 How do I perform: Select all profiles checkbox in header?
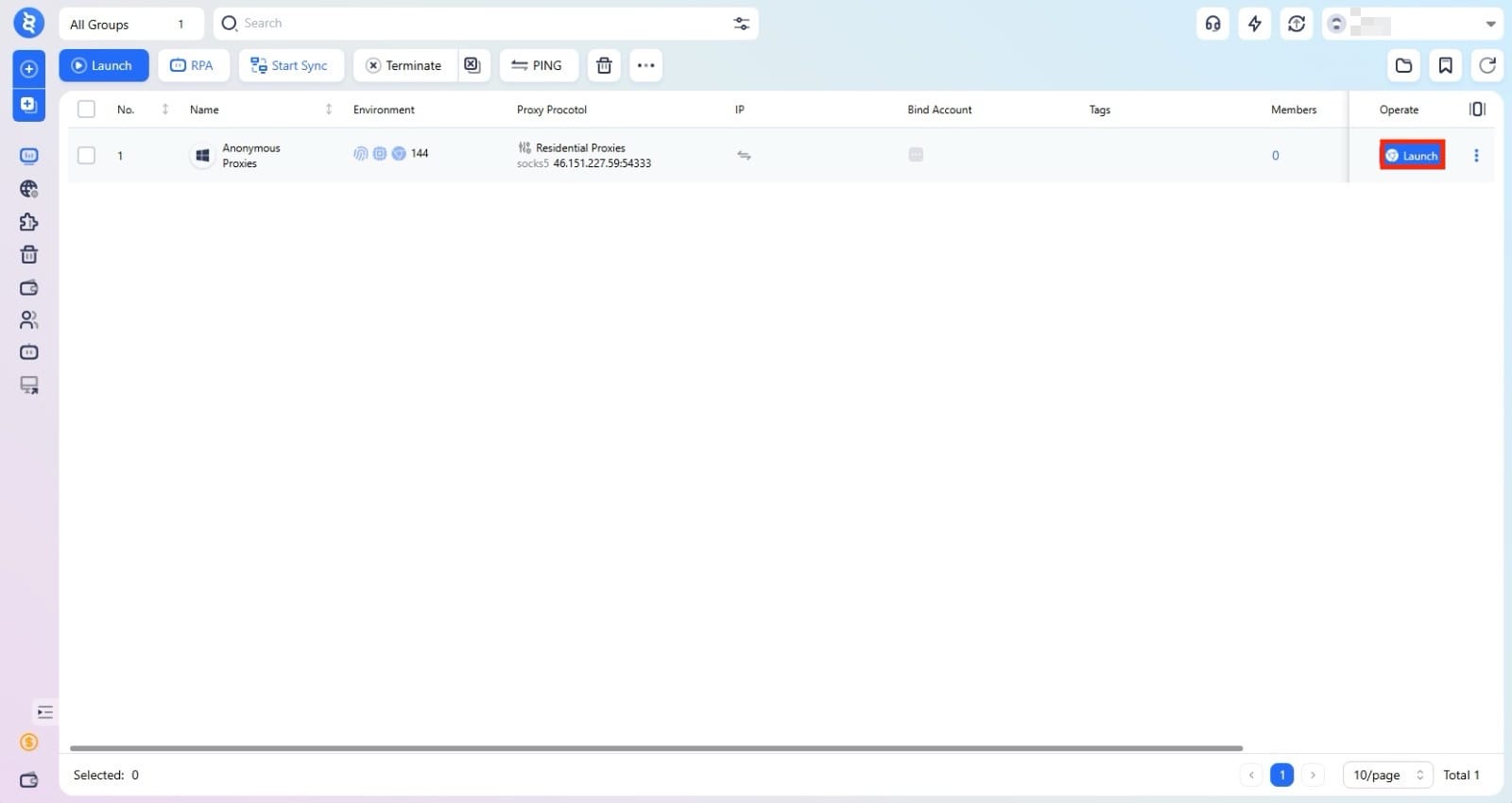pyautogui.click(x=86, y=110)
